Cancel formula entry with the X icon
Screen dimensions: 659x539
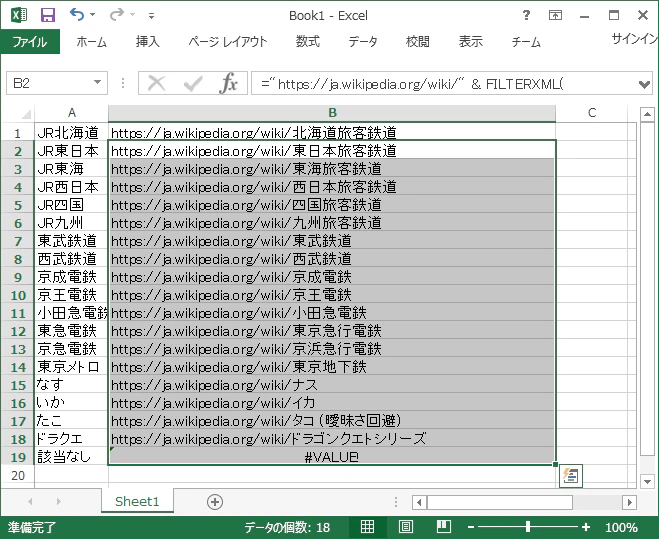pyautogui.click(x=157, y=83)
